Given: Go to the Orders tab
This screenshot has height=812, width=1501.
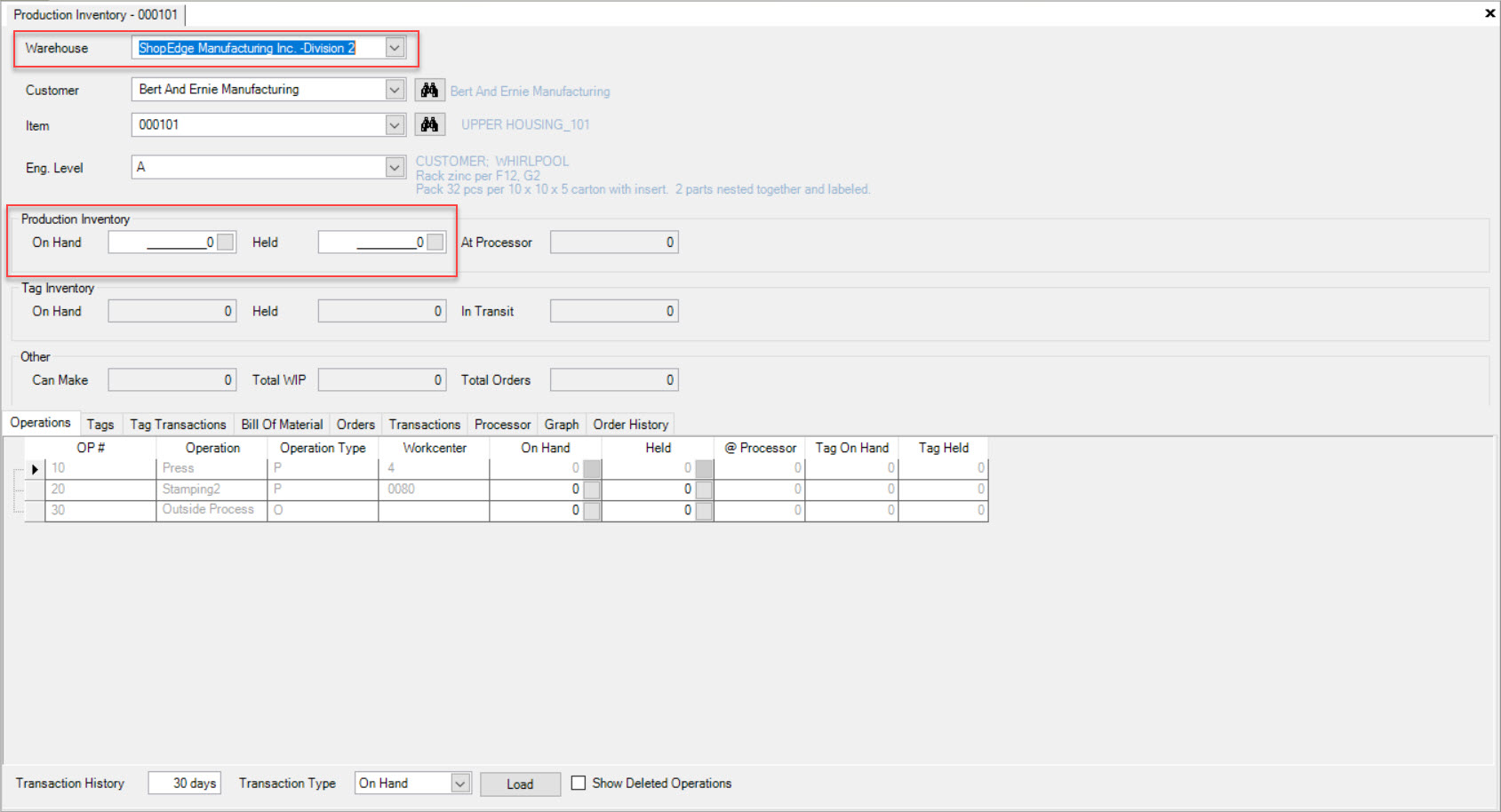Looking at the screenshot, I should pos(355,425).
